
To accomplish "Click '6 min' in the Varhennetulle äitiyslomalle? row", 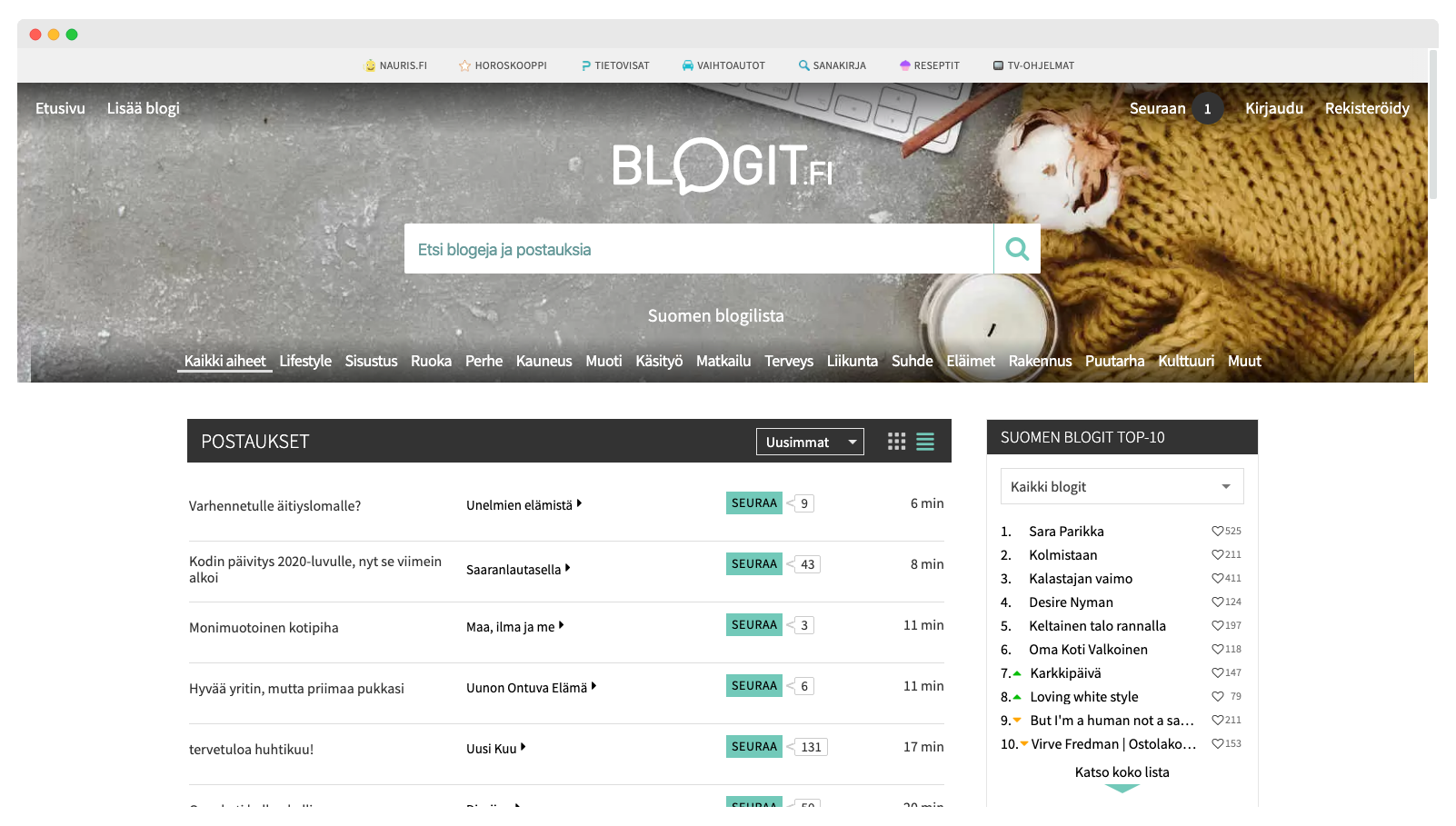I will (927, 503).
